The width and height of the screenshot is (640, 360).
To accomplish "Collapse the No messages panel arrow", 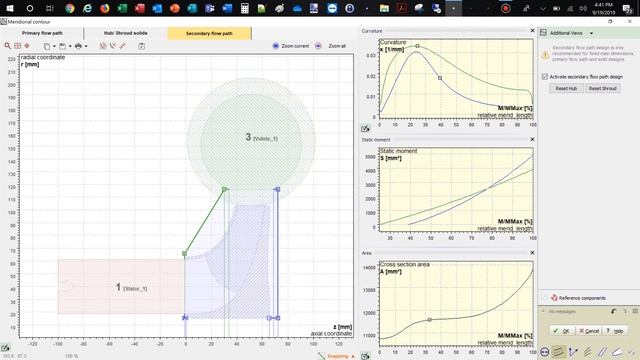I will pyautogui.click(x=543, y=311).
